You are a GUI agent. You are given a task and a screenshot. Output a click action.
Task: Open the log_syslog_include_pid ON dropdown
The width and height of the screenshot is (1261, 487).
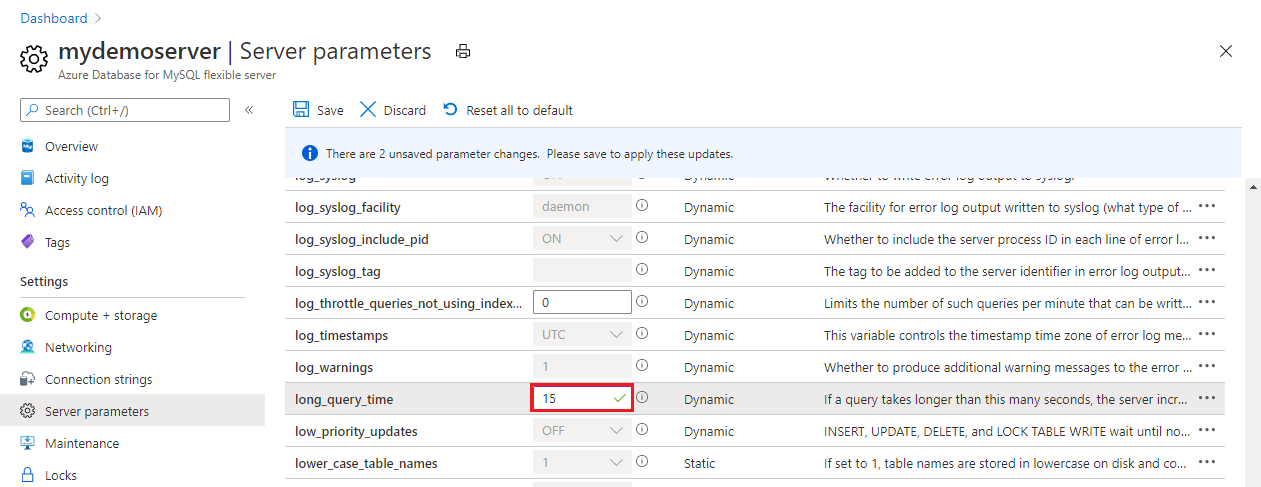pyautogui.click(x=582, y=238)
